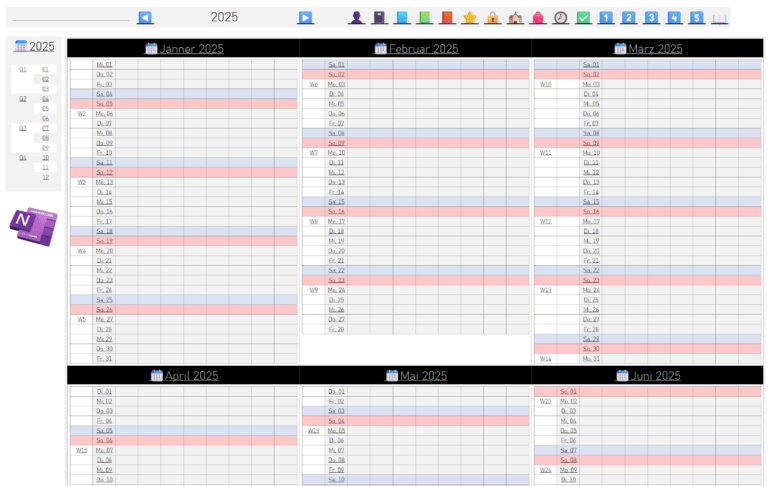Screen dimensions: 768x486
Task: Go to next year with right arrow
Action: point(305,18)
